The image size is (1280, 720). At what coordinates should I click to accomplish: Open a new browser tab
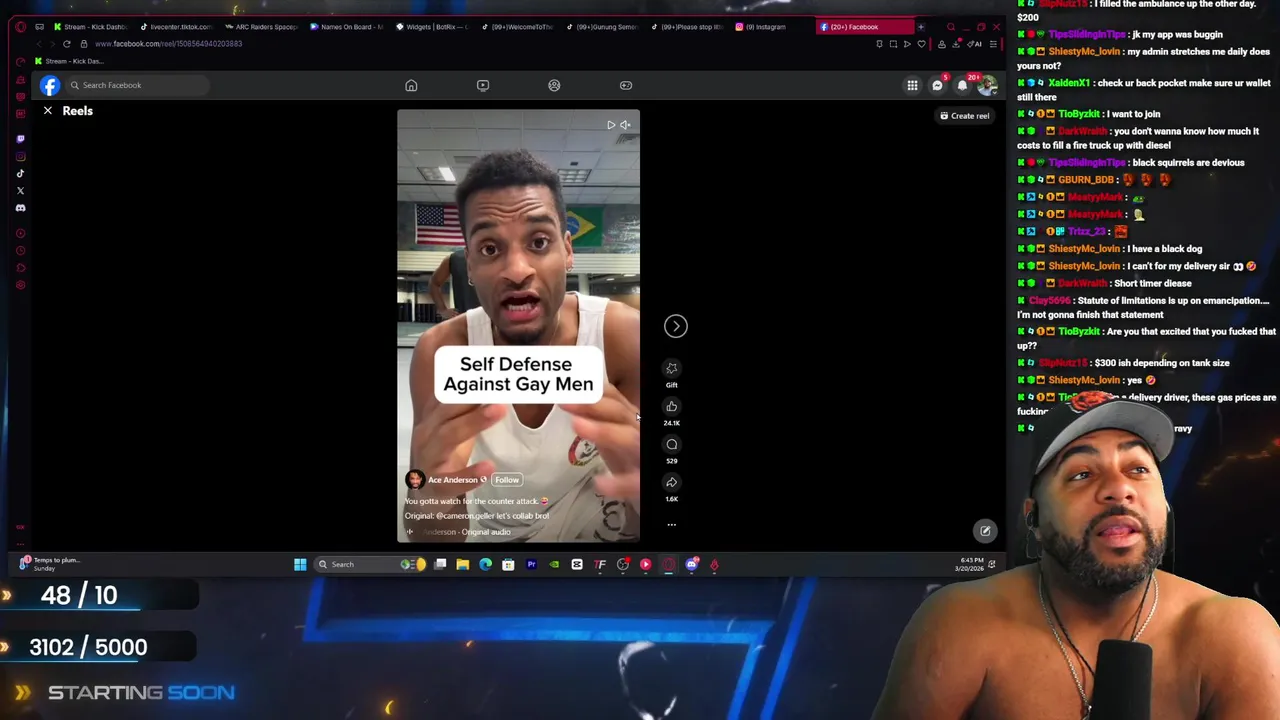[x=921, y=27]
